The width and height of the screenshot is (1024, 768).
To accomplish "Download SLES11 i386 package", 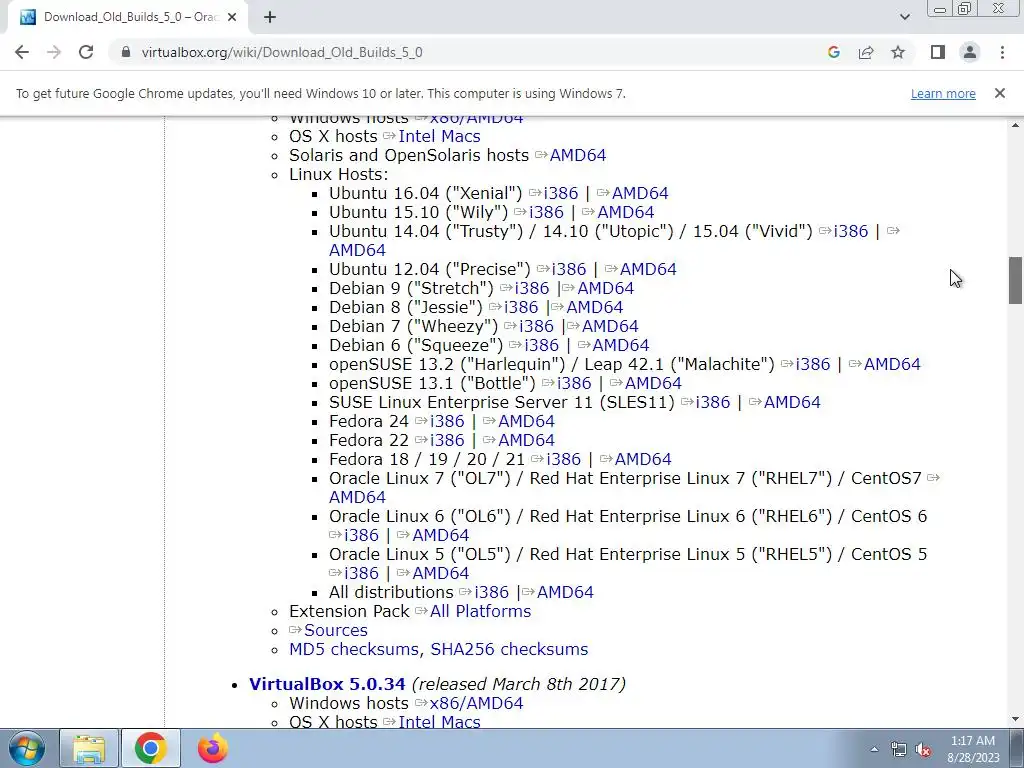I will pos(712,402).
